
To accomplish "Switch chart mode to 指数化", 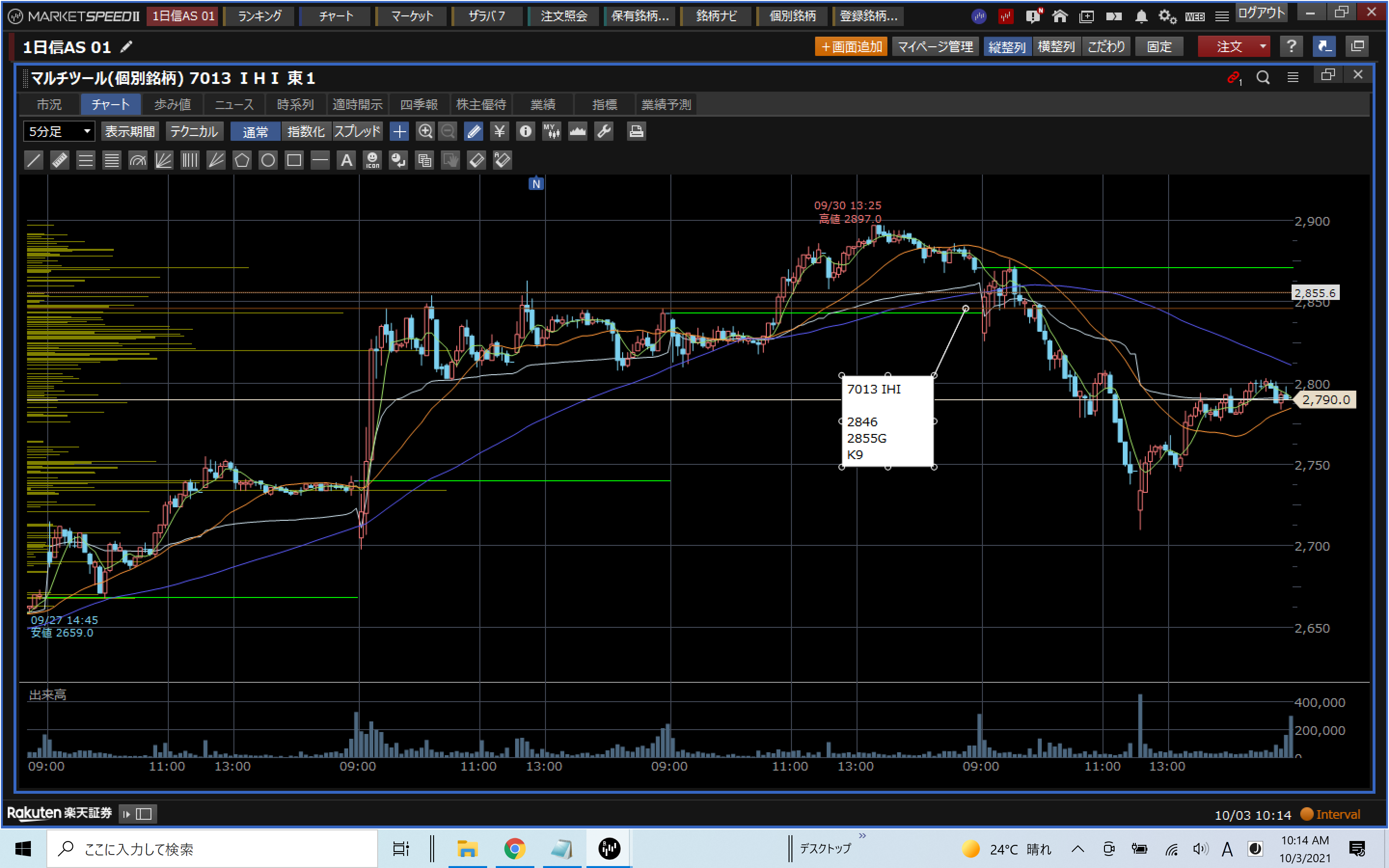I will tap(306, 132).
